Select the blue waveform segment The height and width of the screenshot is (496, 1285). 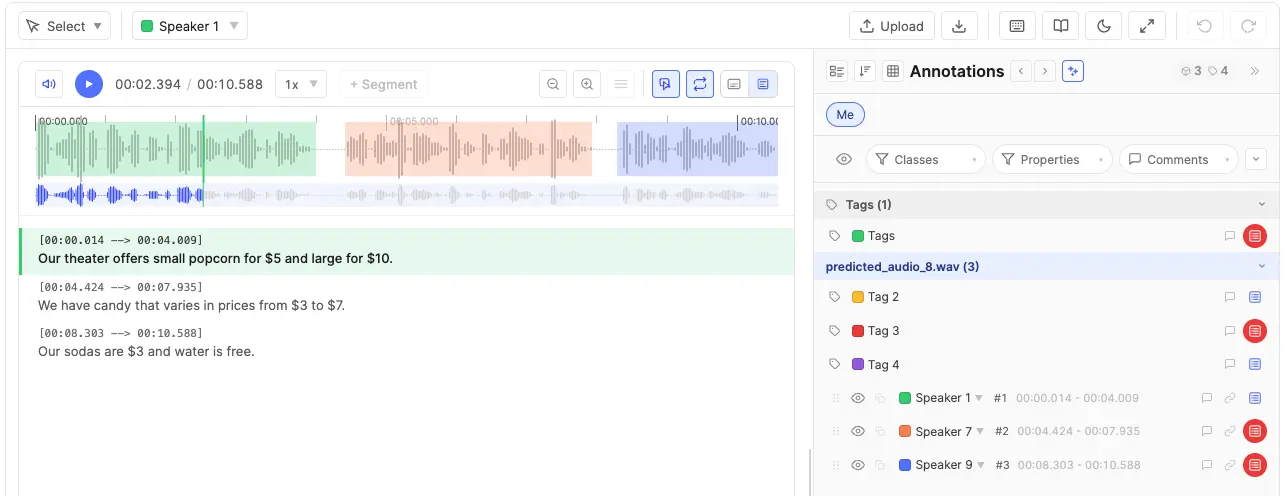[x=697, y=150]
